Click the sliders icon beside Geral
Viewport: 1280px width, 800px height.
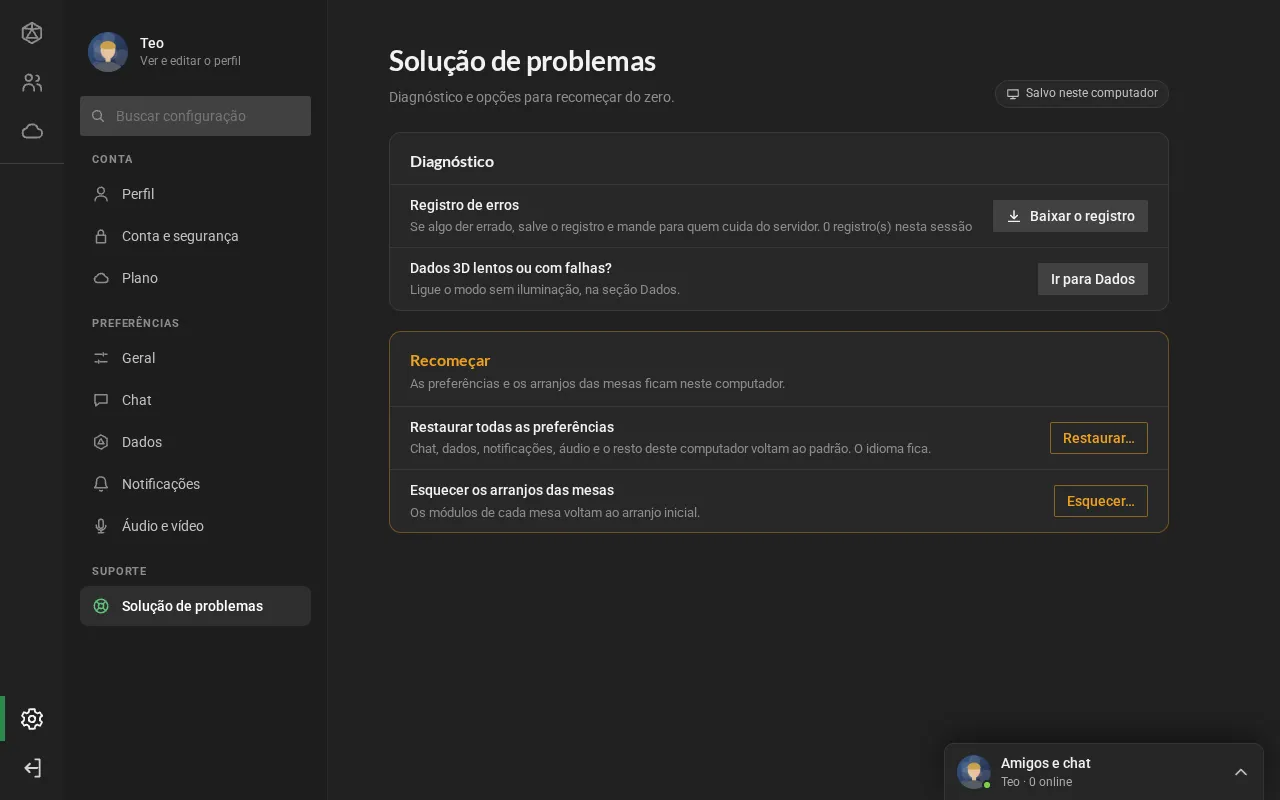[101, 358]
